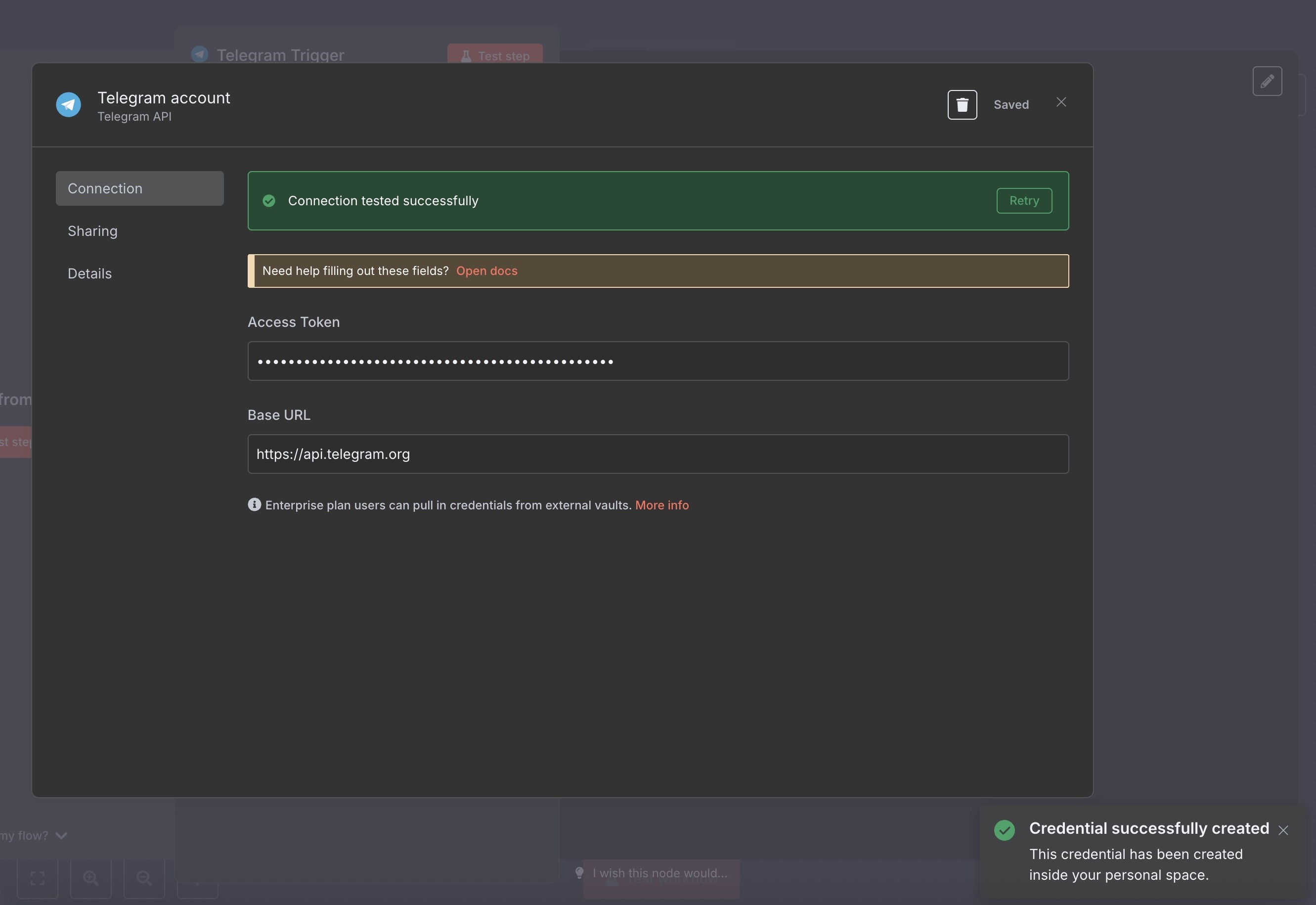1316x905 pixels.
Task: Click 'I wish this node would...' feedback
Action: [x=659, y=873]
